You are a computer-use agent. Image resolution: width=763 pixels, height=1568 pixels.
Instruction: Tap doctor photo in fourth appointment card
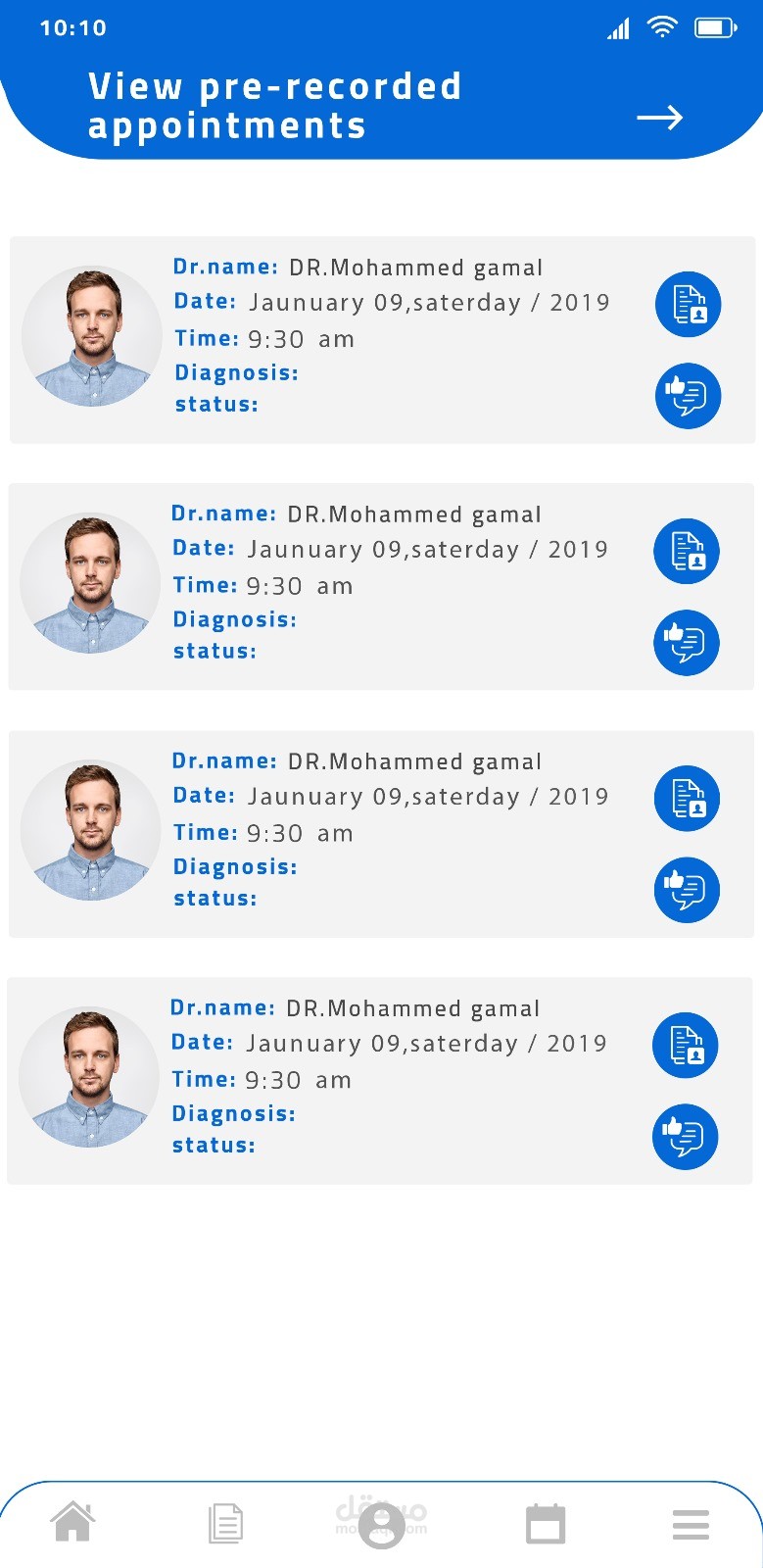pos(89,1078)
